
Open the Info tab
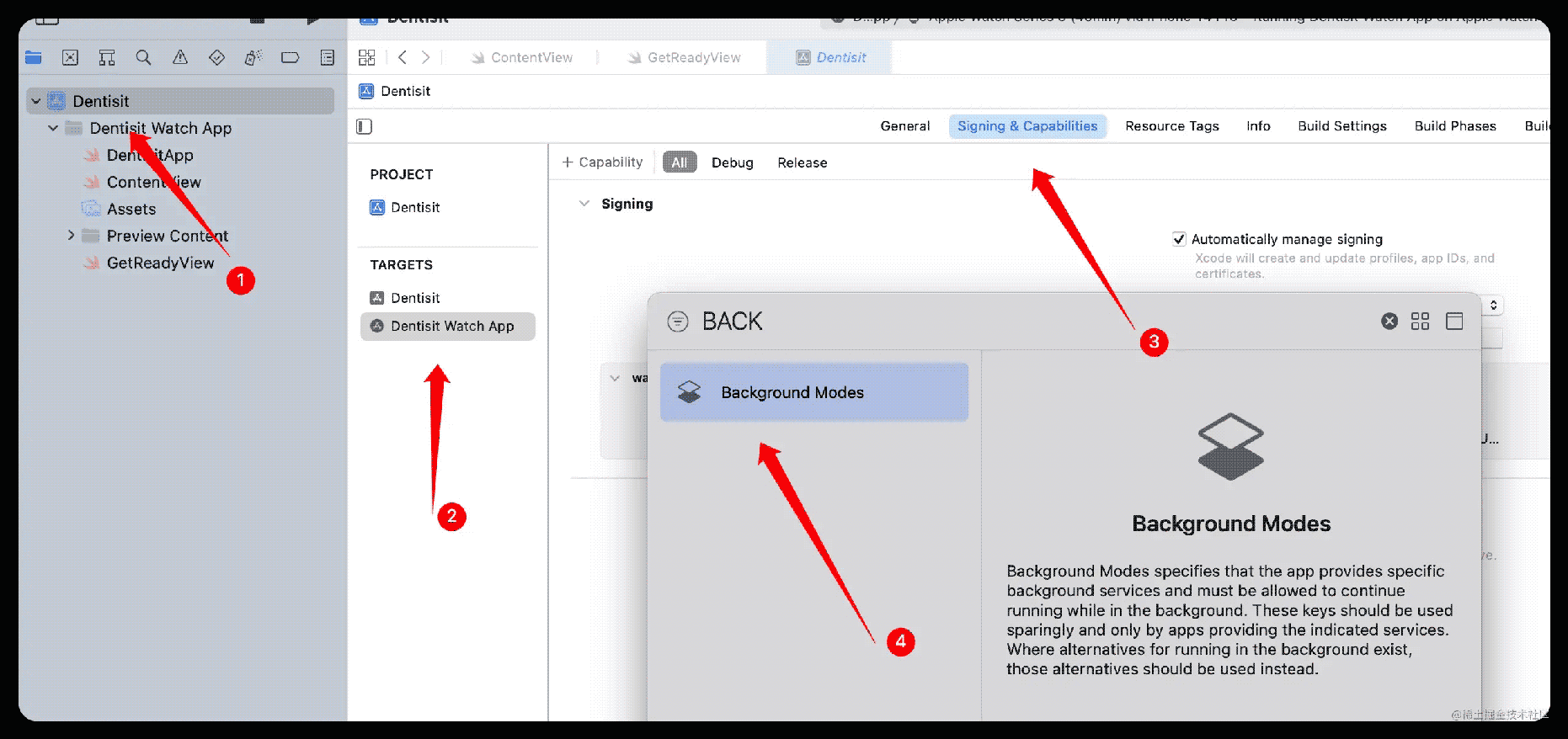pos(1258,126)
